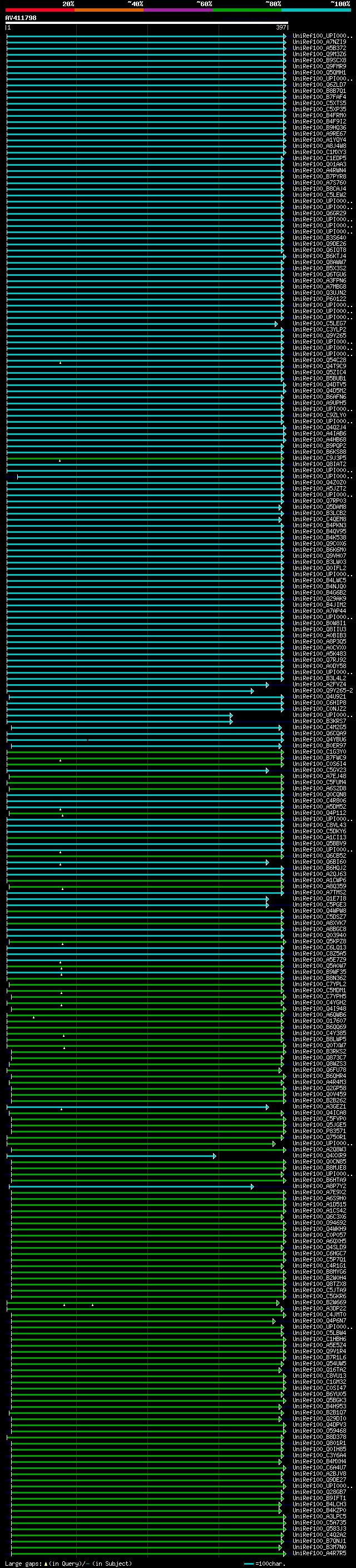Select hit label UniRef100_Q6GR29
The image size is (356, 1568).
pyautogui.click(x=319, y=213)
